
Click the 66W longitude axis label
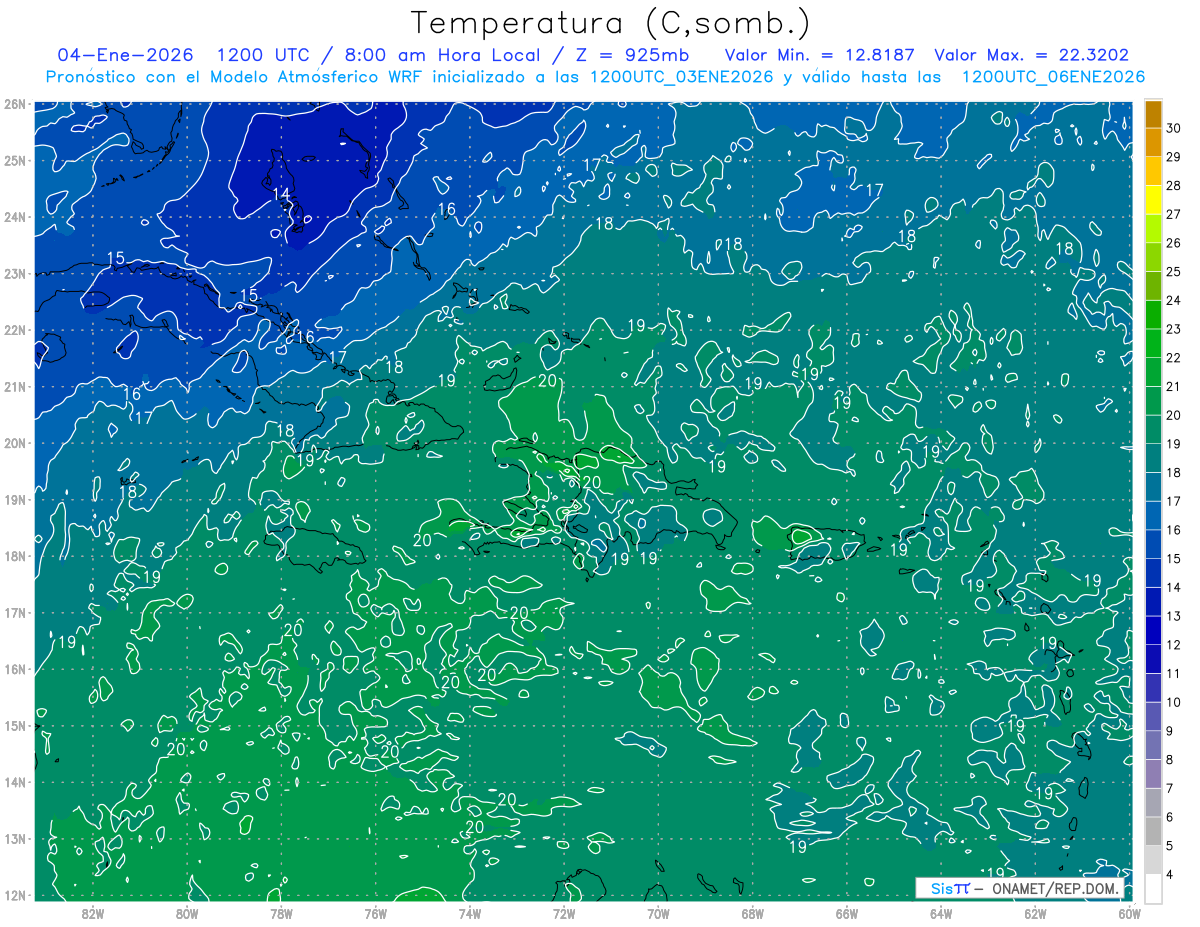tap(847, 913)
